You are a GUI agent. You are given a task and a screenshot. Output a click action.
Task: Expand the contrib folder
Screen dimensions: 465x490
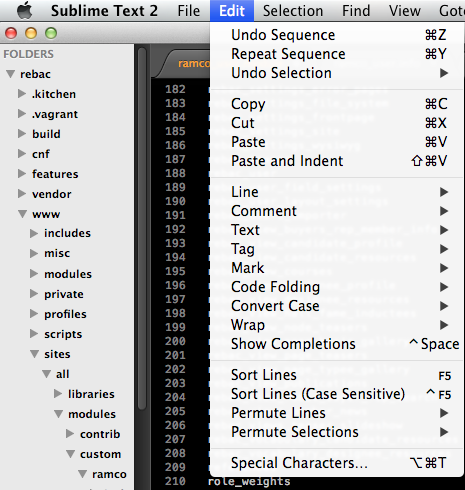[x=70, y=434]
